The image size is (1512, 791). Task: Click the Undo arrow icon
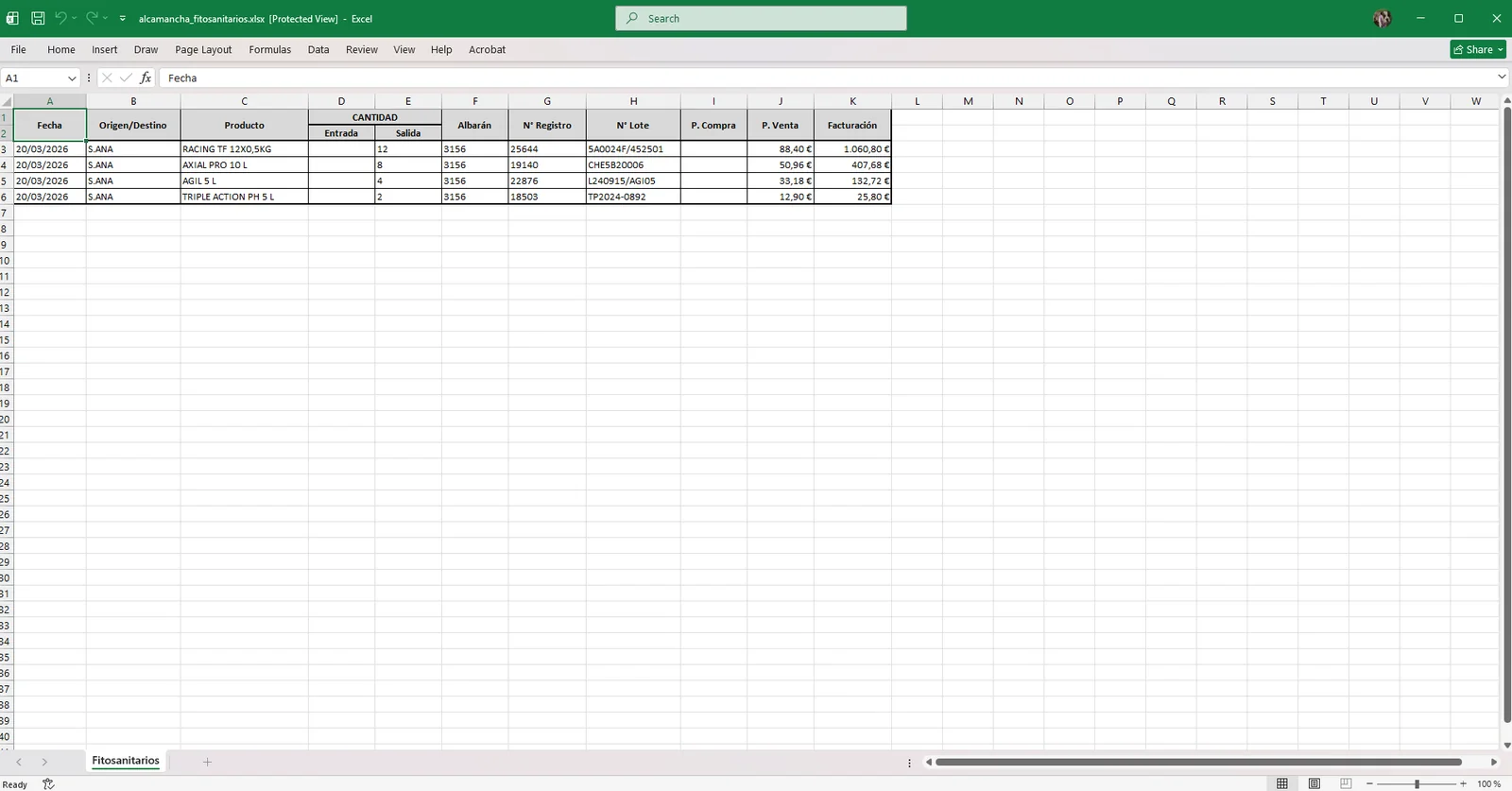point(60,18)
